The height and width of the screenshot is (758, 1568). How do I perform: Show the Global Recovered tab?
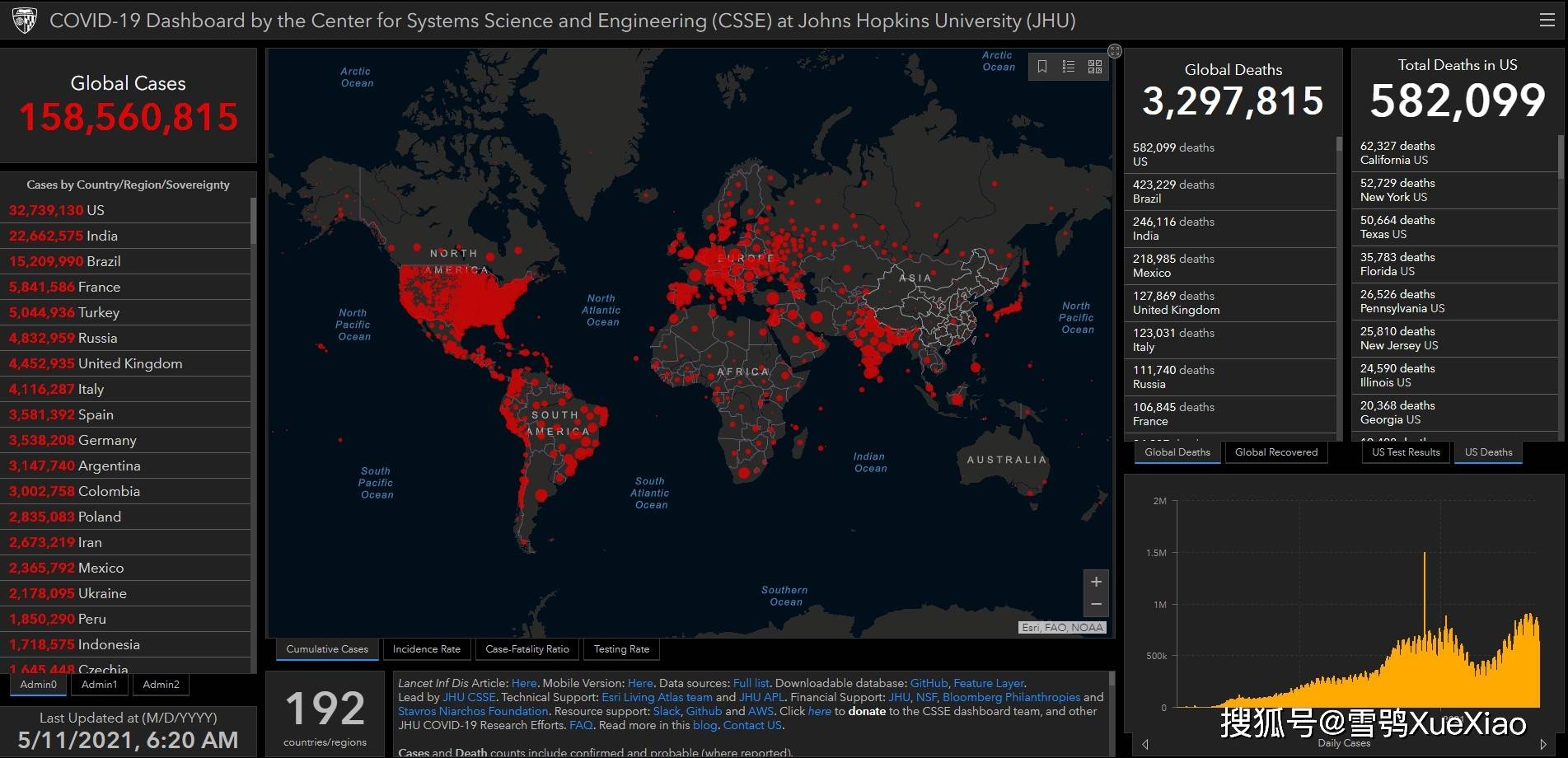pyautogui.click(x=1276, y=452)
